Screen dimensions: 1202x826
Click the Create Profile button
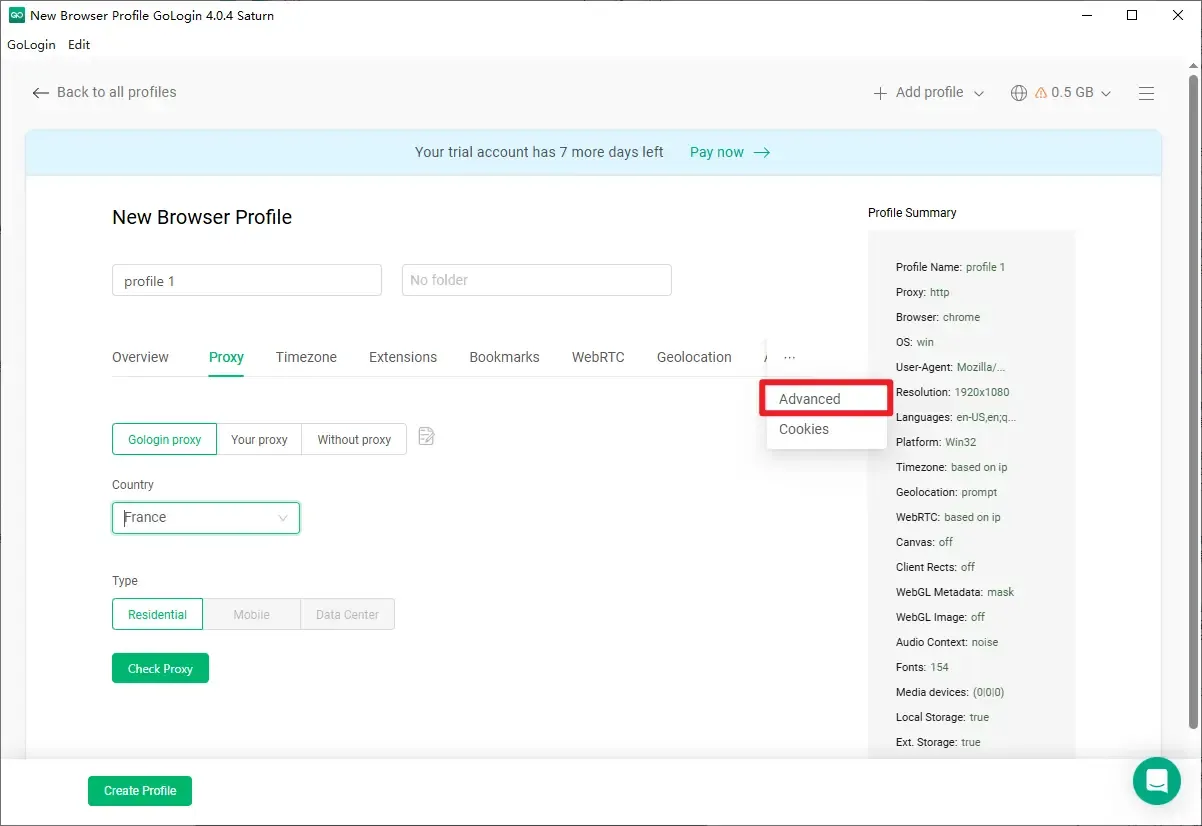click(x=139, y=790)
